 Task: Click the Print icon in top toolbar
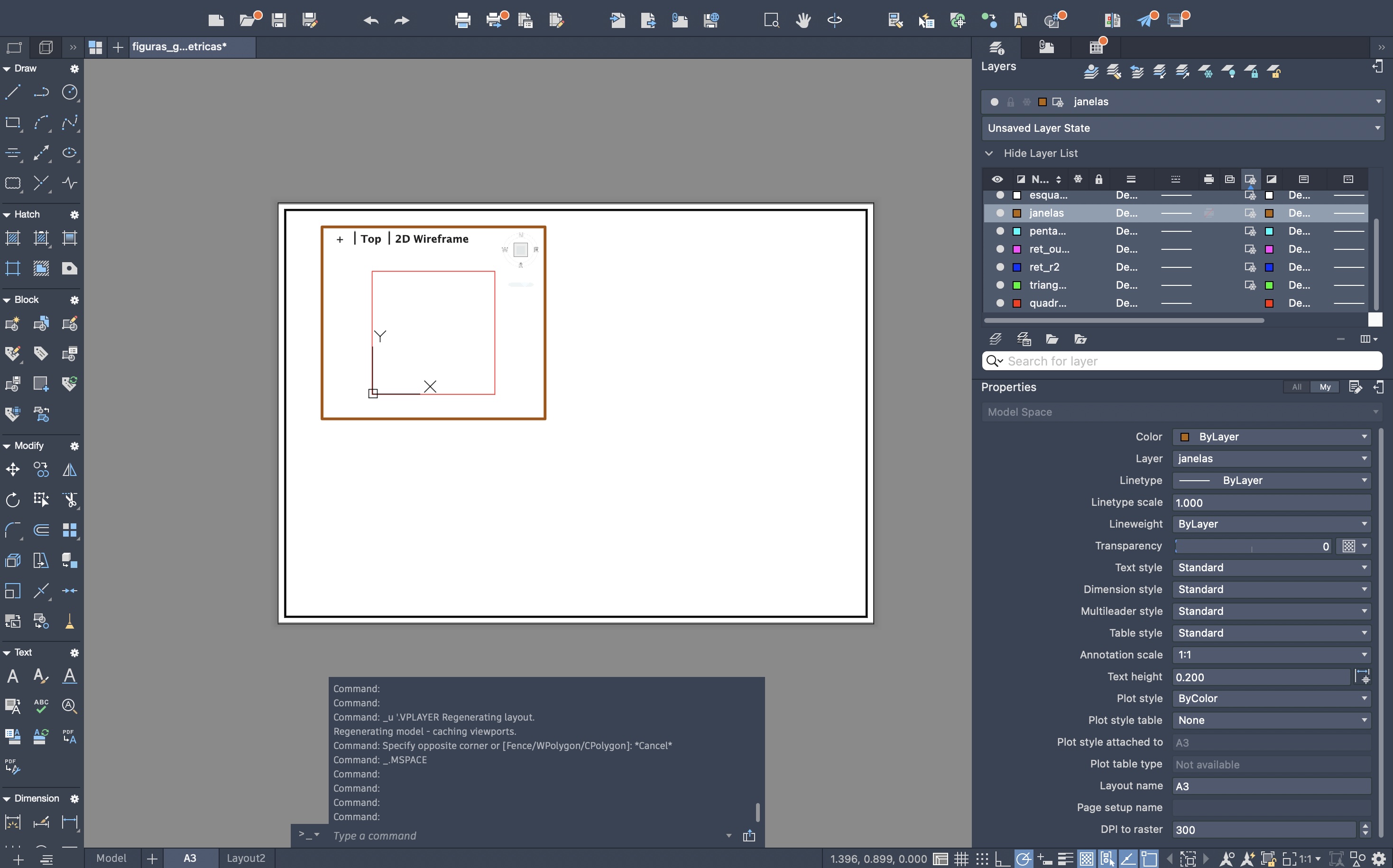pos(462,21)
